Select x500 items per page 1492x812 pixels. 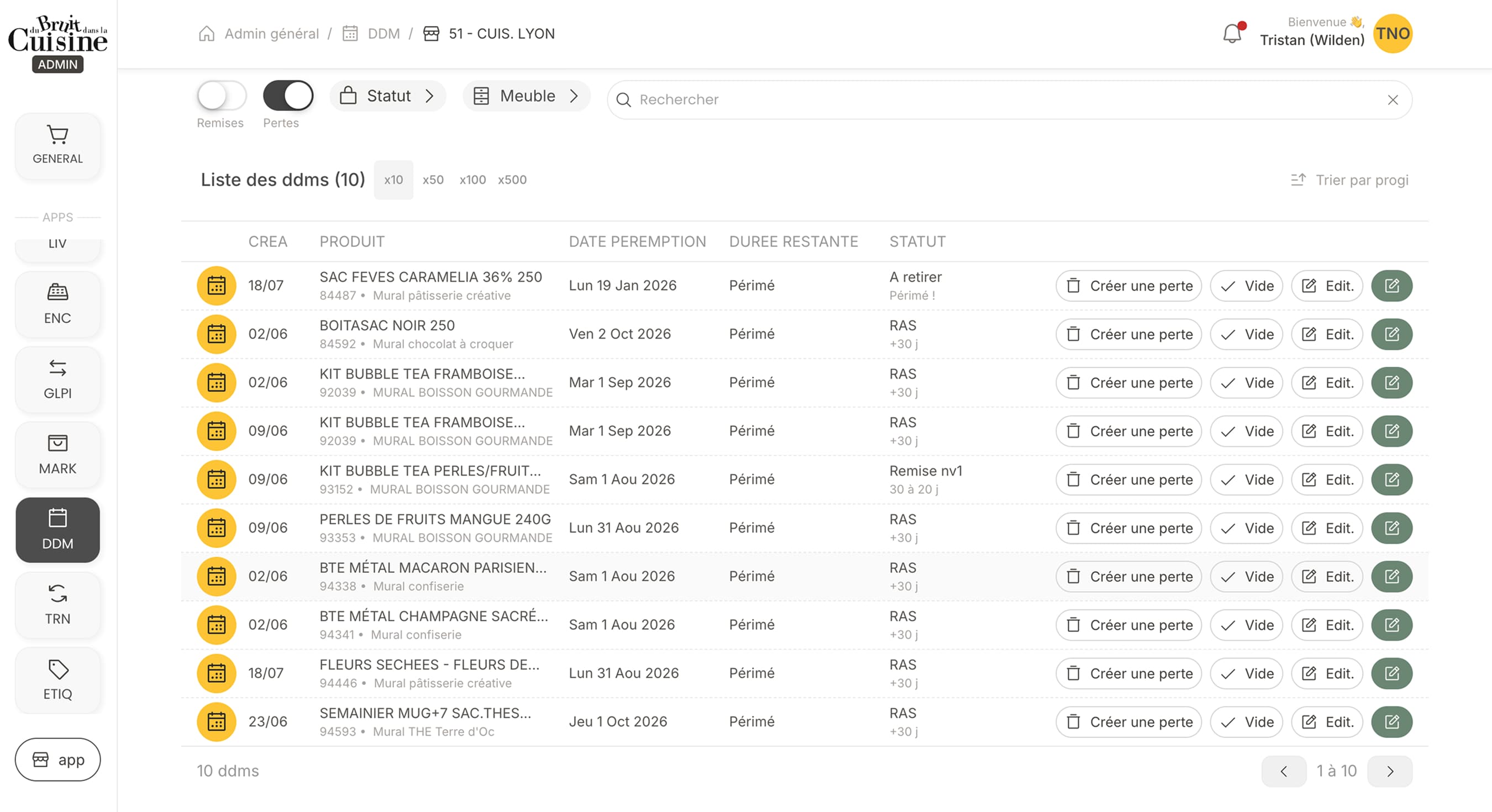512,180
